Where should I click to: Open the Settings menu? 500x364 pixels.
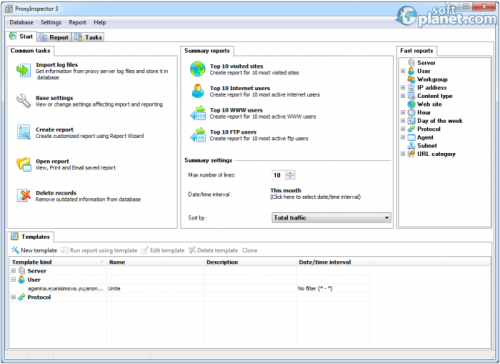pyautogui.click(x=51, y=22)
